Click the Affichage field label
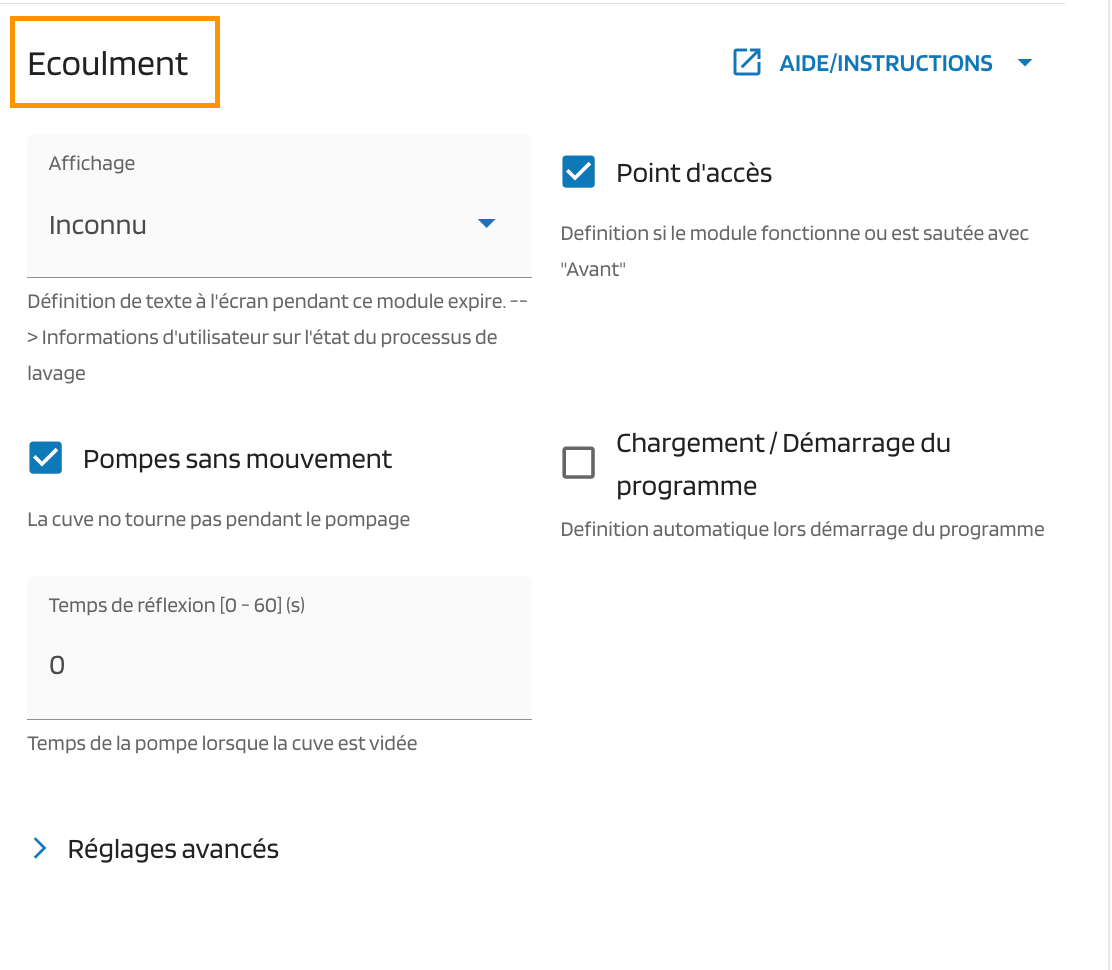 pyautogui.click(x=92, y=163)
